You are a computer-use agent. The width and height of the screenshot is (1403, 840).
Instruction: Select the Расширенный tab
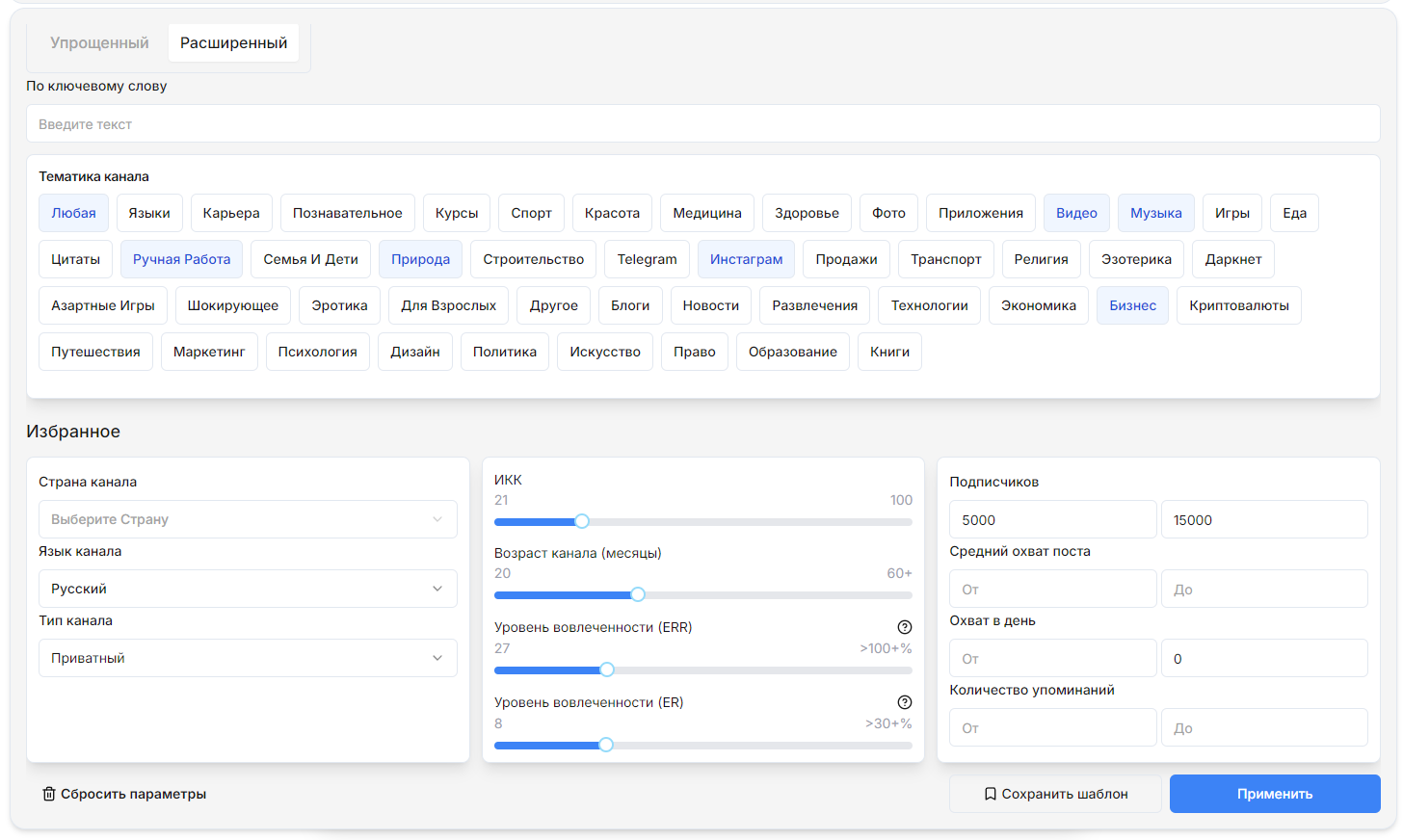[x=233, y=43]
